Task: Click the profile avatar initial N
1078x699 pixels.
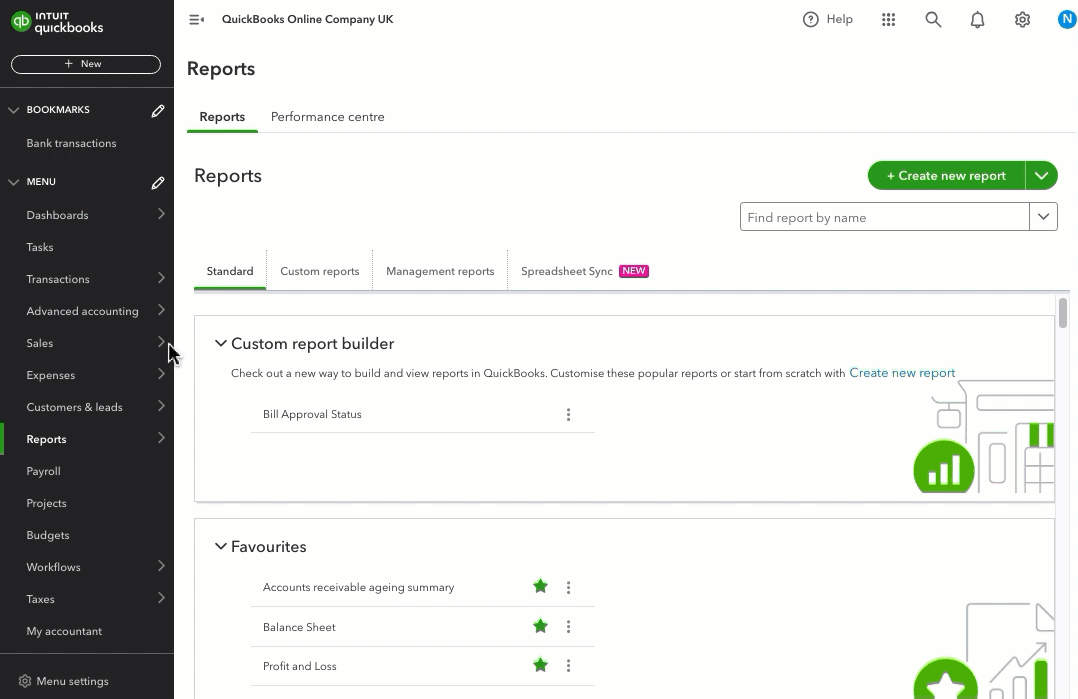Action: point(1066,18)
